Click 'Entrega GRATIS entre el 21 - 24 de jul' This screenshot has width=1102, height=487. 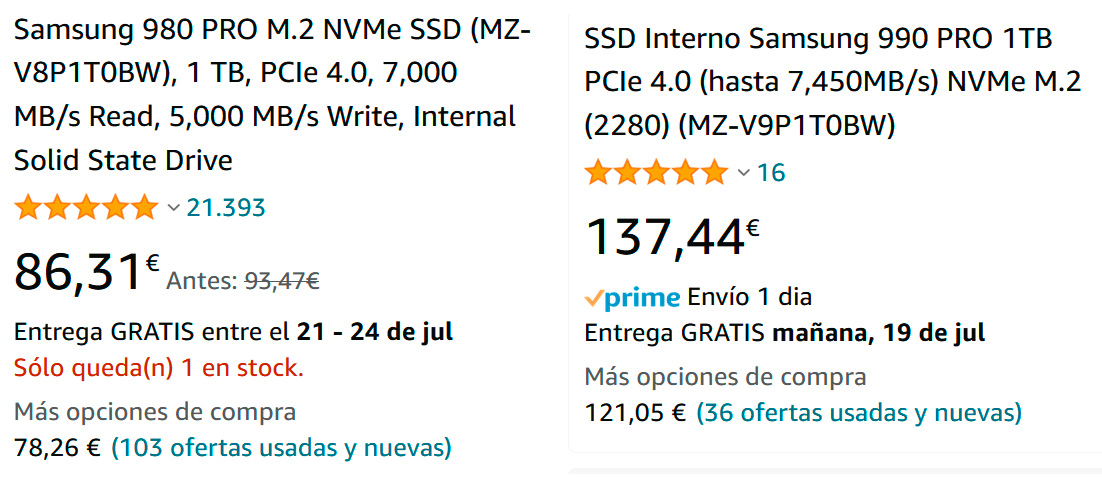[x=234, y=332]
